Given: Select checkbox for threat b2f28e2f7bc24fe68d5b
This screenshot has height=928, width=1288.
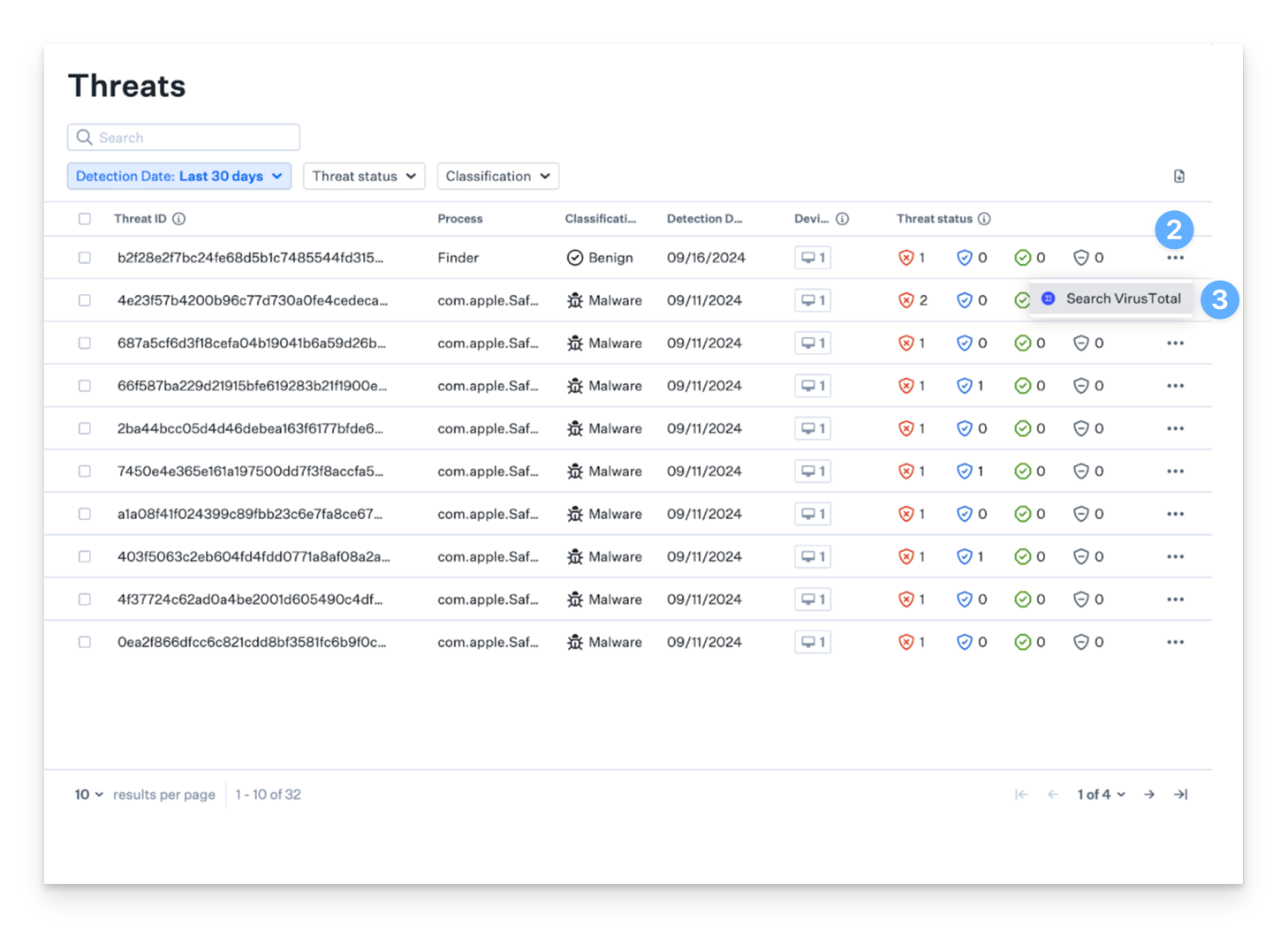Looking at the screenshot, I should coord(85,258).
